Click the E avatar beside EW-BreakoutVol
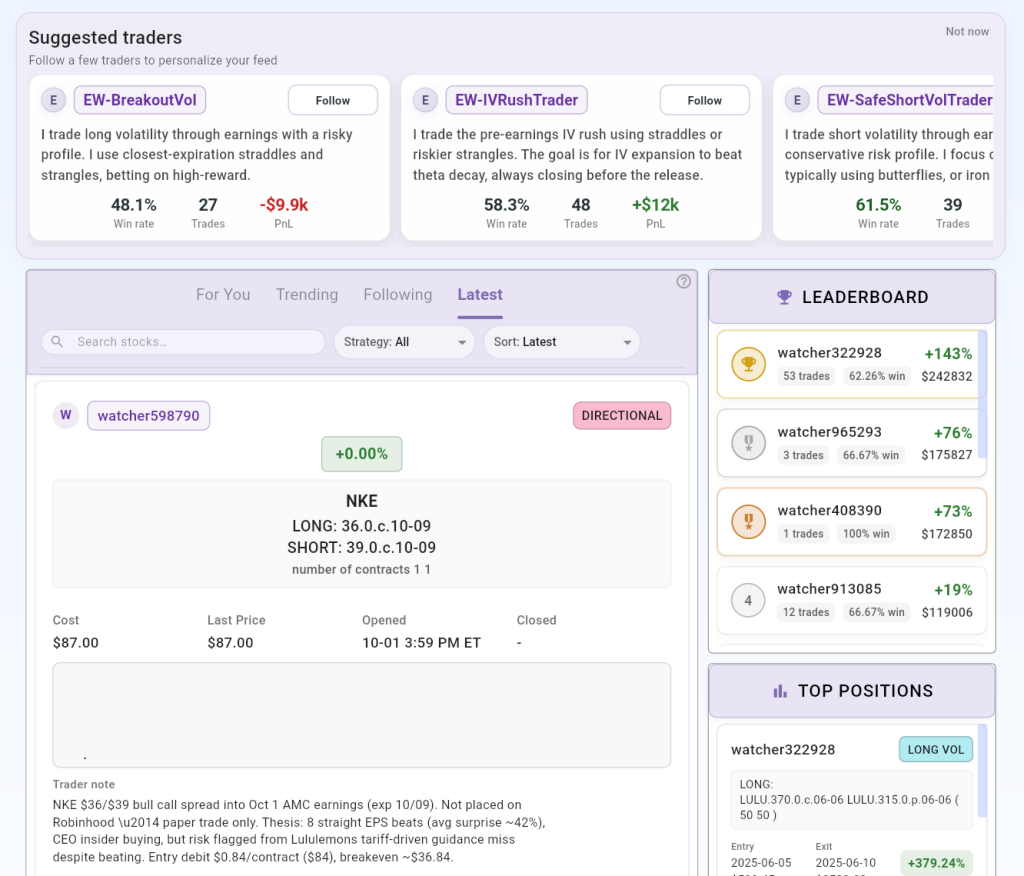The width and height of the screenshot is (1024, 876). tap(54, 100)
